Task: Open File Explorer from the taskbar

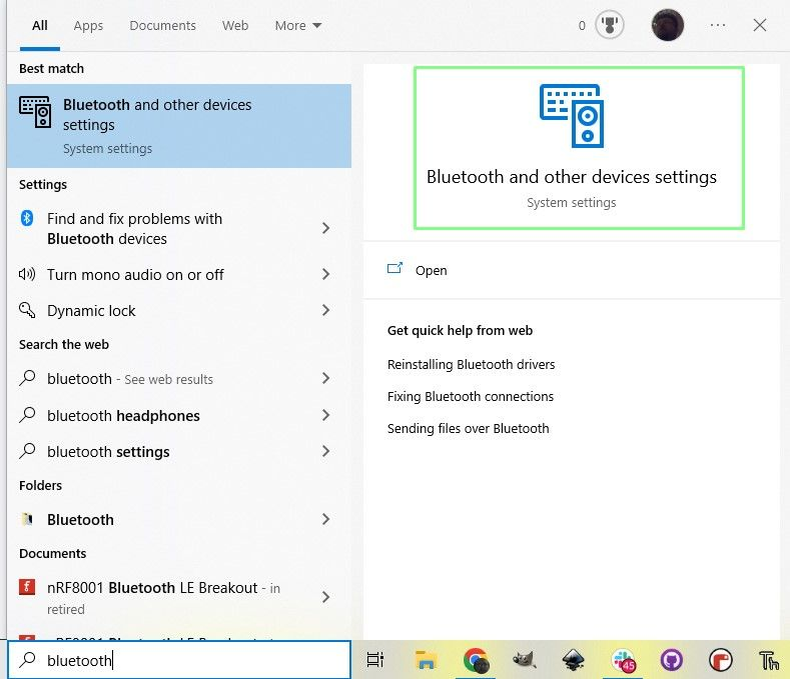Action: 426,660
